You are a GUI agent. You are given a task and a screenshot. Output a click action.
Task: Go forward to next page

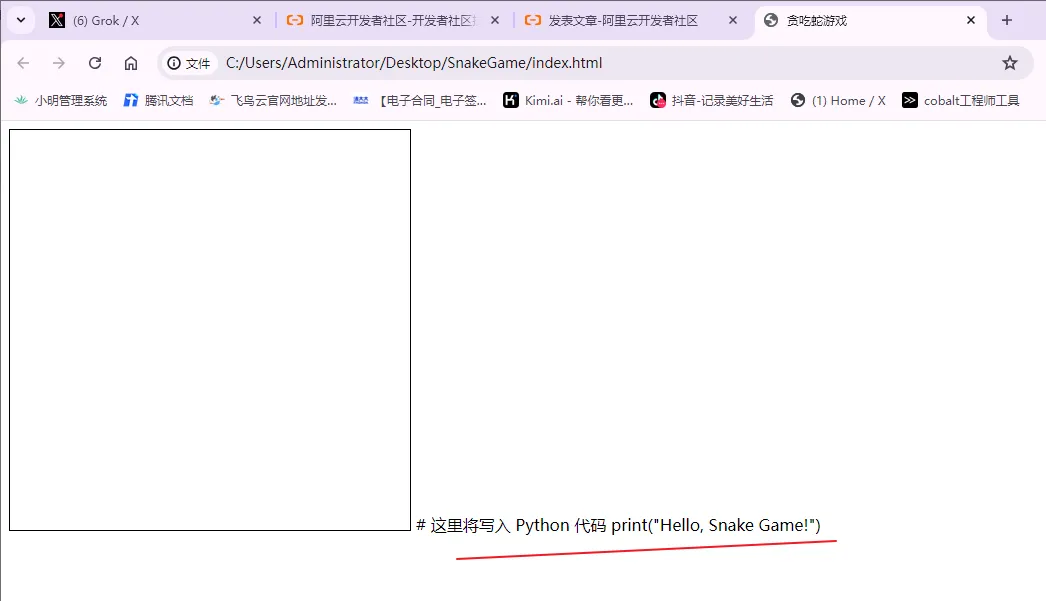pos(59,63)
